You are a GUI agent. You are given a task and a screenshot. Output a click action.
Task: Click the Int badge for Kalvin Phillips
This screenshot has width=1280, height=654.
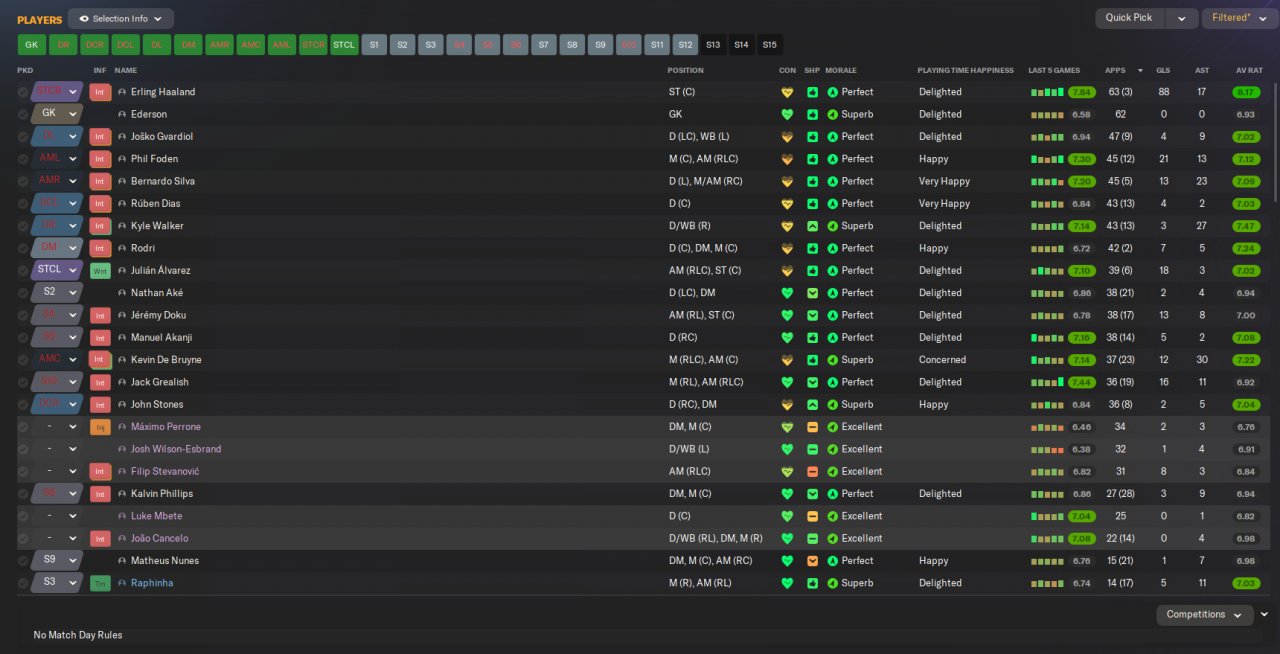click(x=100, y=494)
